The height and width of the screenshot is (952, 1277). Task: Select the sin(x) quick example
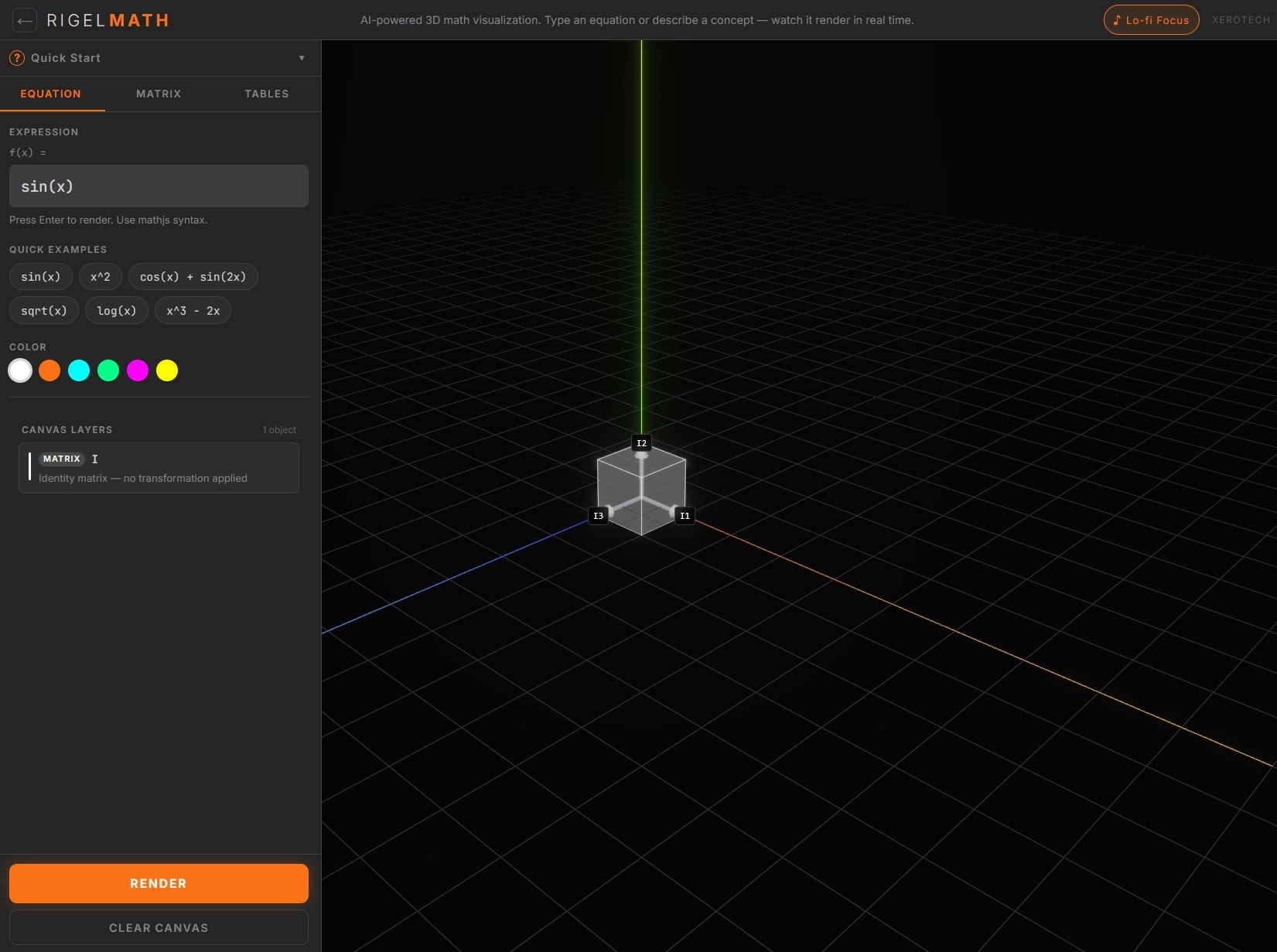(40, 276)
